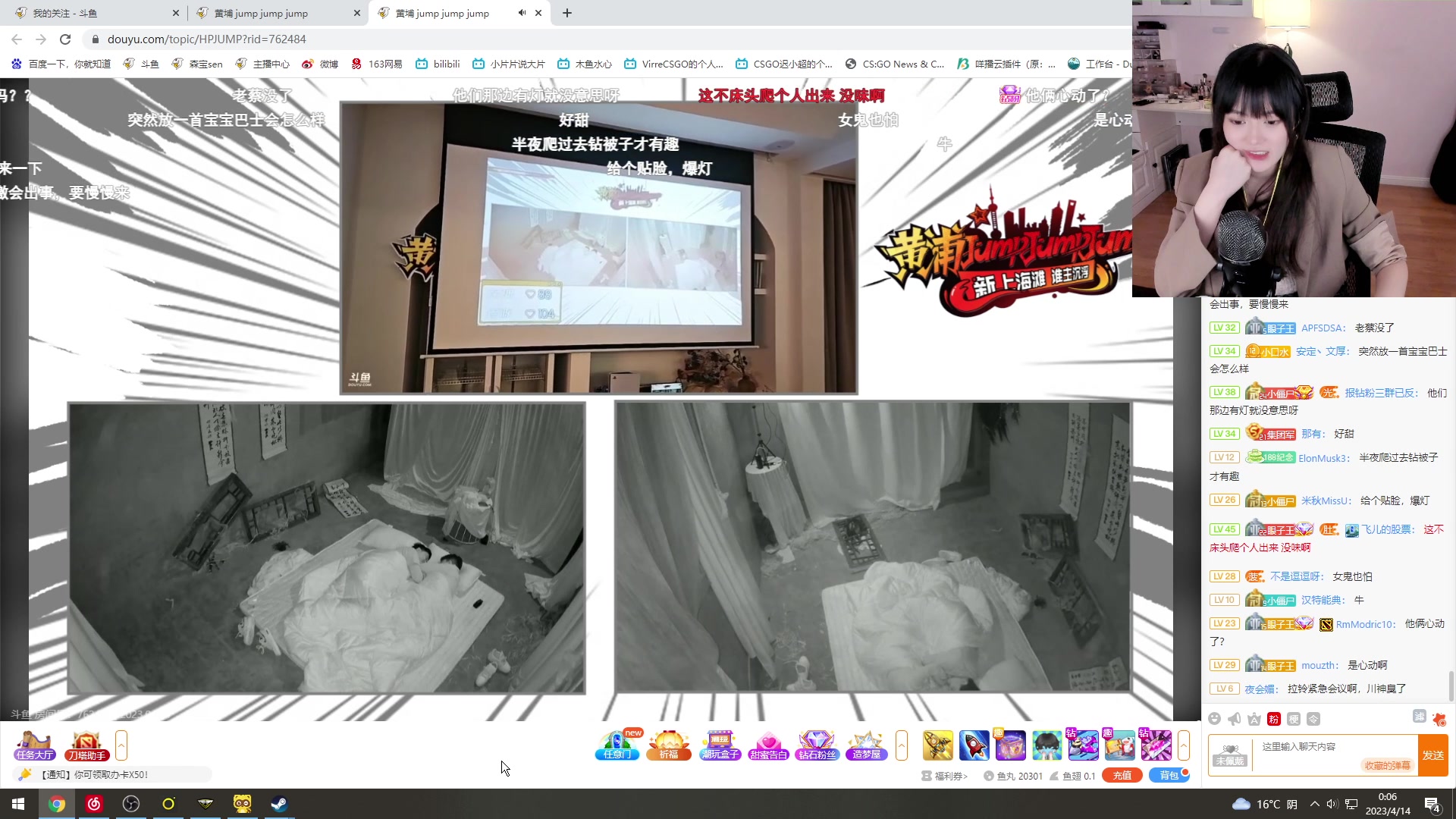This screenshot has width=1456, height=819.
Task: Open the 主播中心 bookmark
Action: [x=262, y=64]
